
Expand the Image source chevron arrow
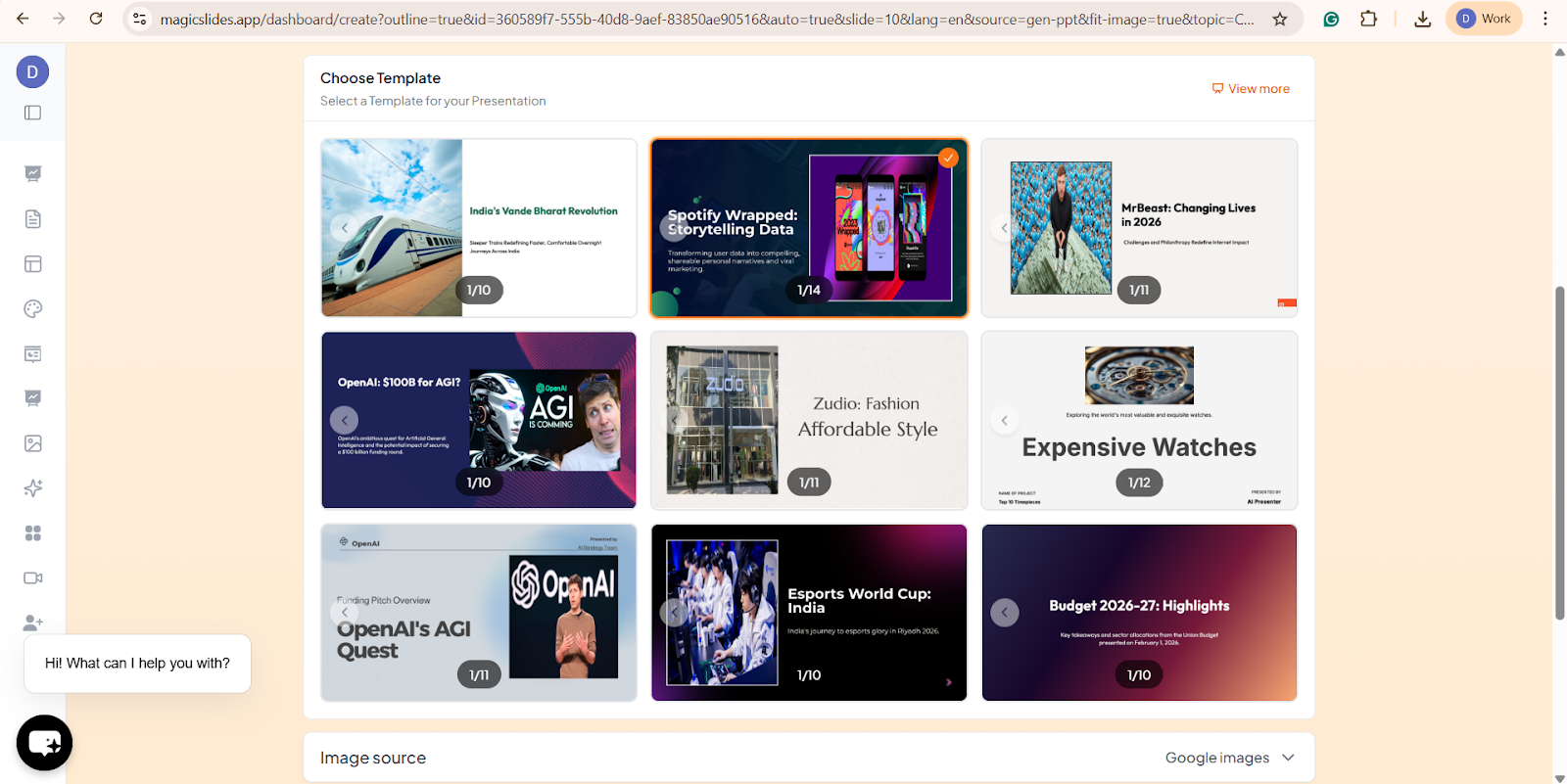pyautogui.click(x=1288, y=758)
